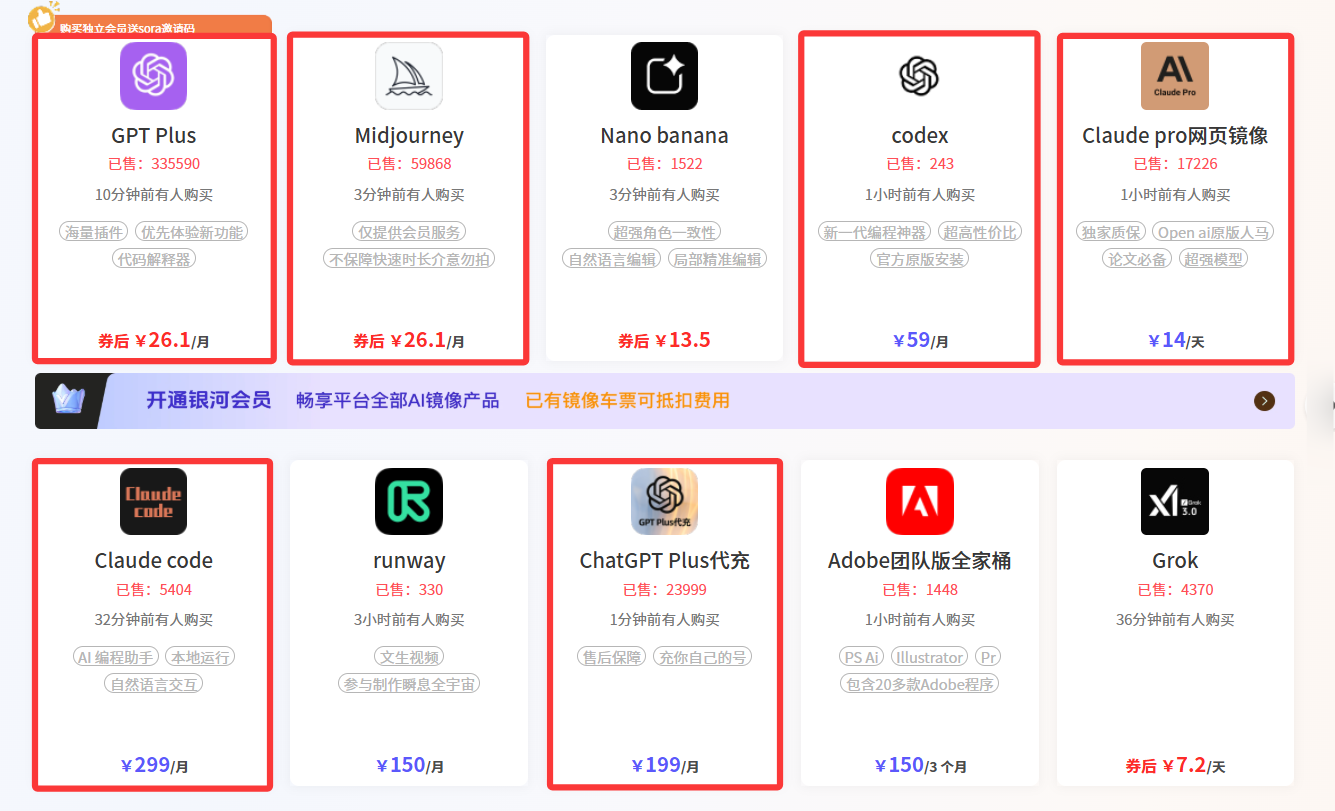Click the 自然语言编辑 tag

tap(613, 259)
